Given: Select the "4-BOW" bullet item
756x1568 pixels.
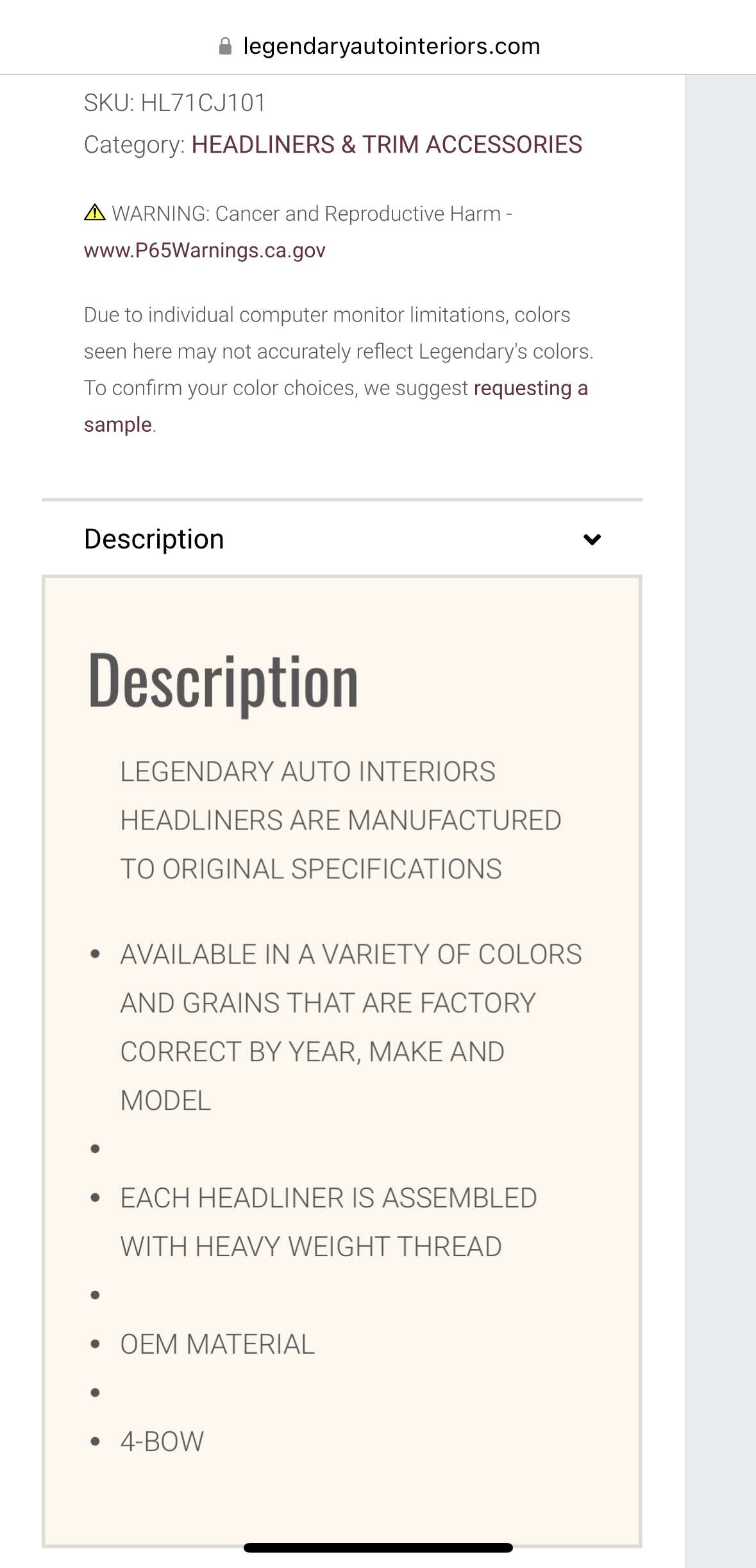Looking at the screenshot, I should [x=162, y=1442].
